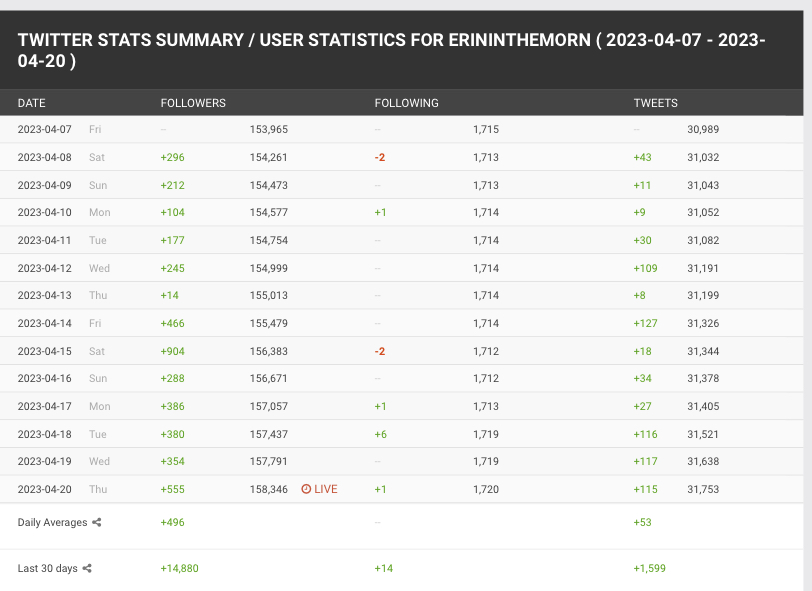Click the FOLLOWING column header

(407, 103)
